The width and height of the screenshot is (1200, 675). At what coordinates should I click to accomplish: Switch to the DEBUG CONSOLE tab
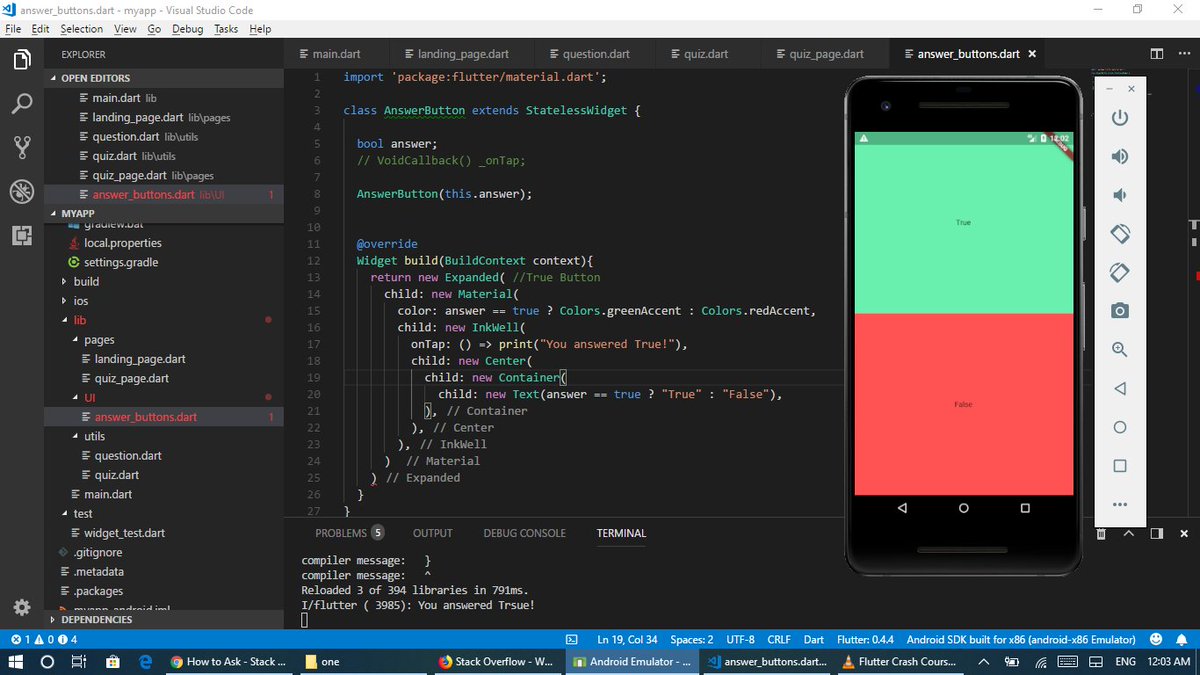click(524, 534)
